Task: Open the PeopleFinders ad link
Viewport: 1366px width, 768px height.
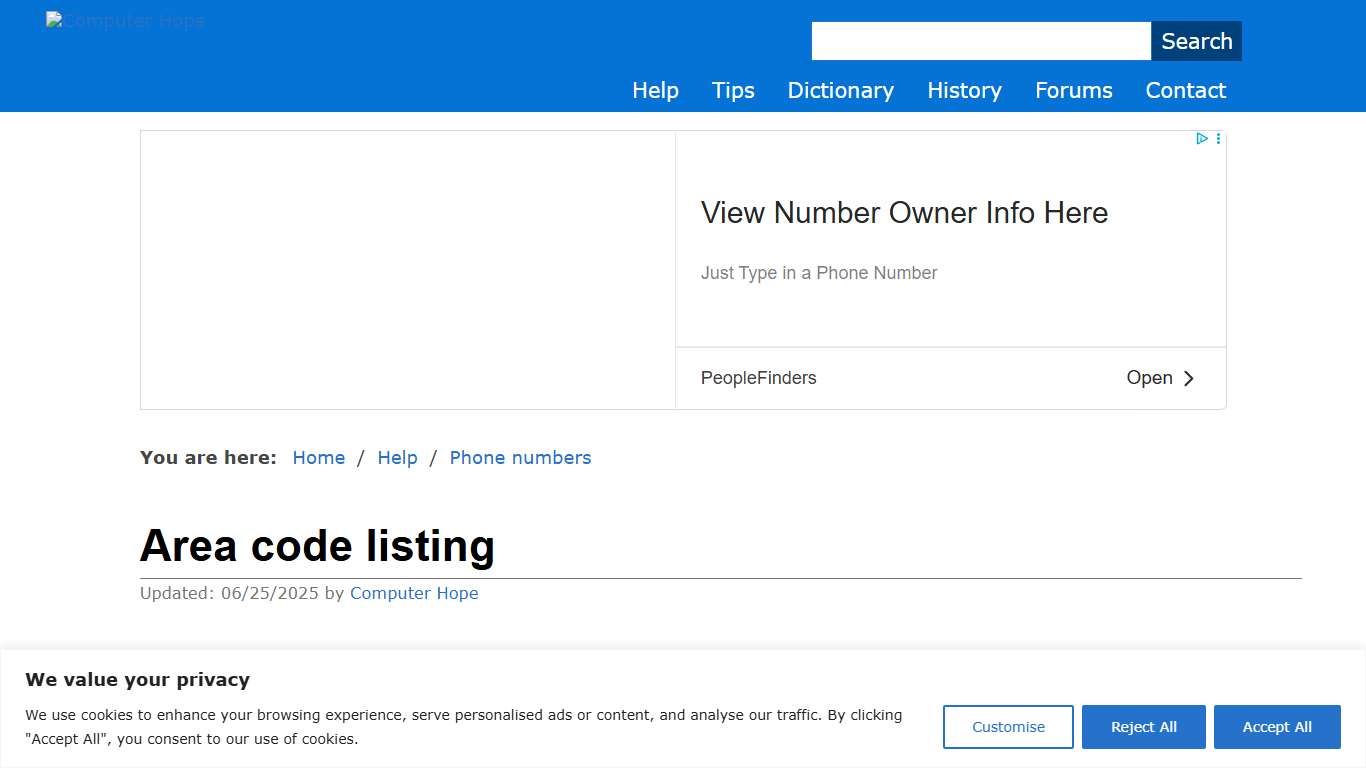Action: point(758,378)
